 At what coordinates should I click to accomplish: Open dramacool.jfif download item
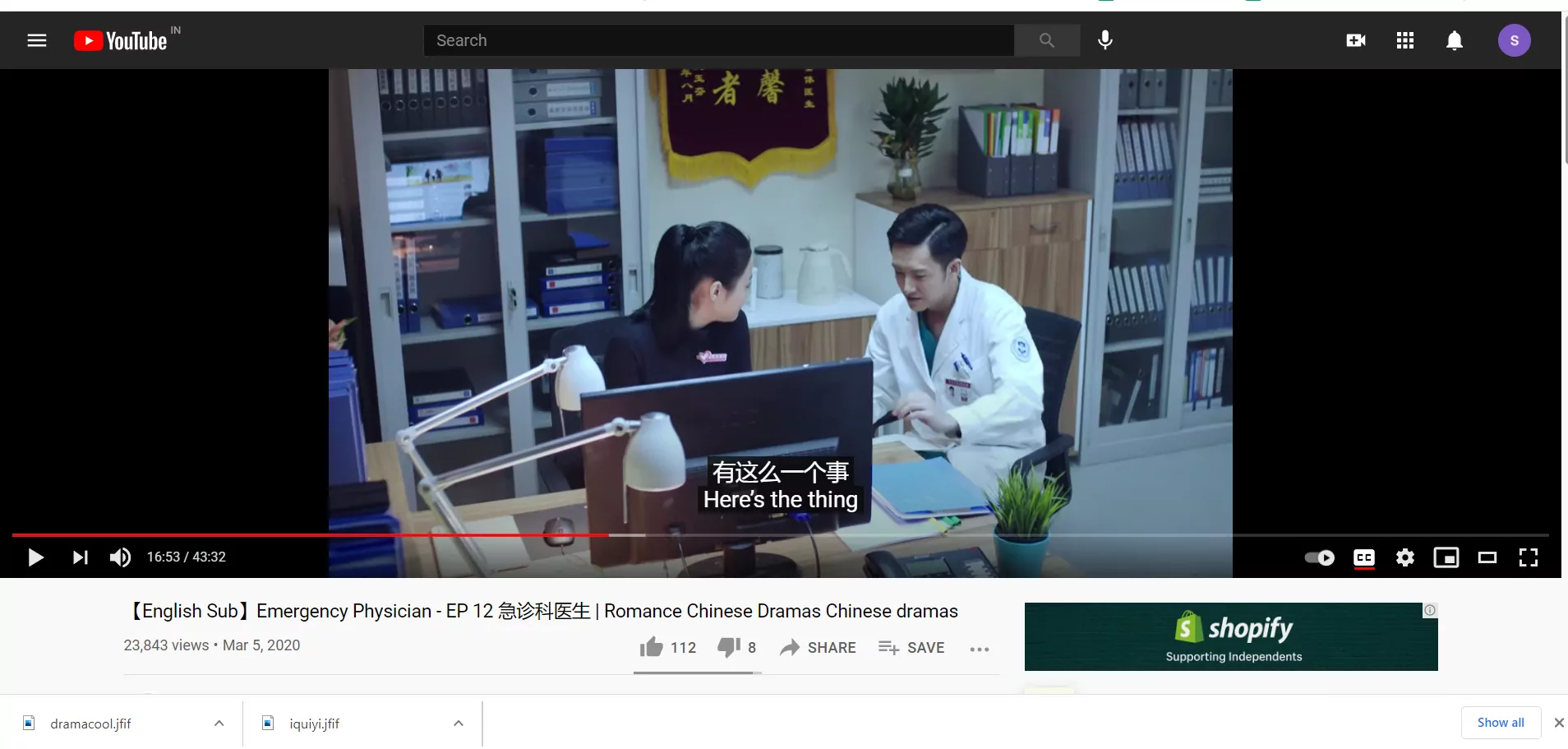click(90, 724)
